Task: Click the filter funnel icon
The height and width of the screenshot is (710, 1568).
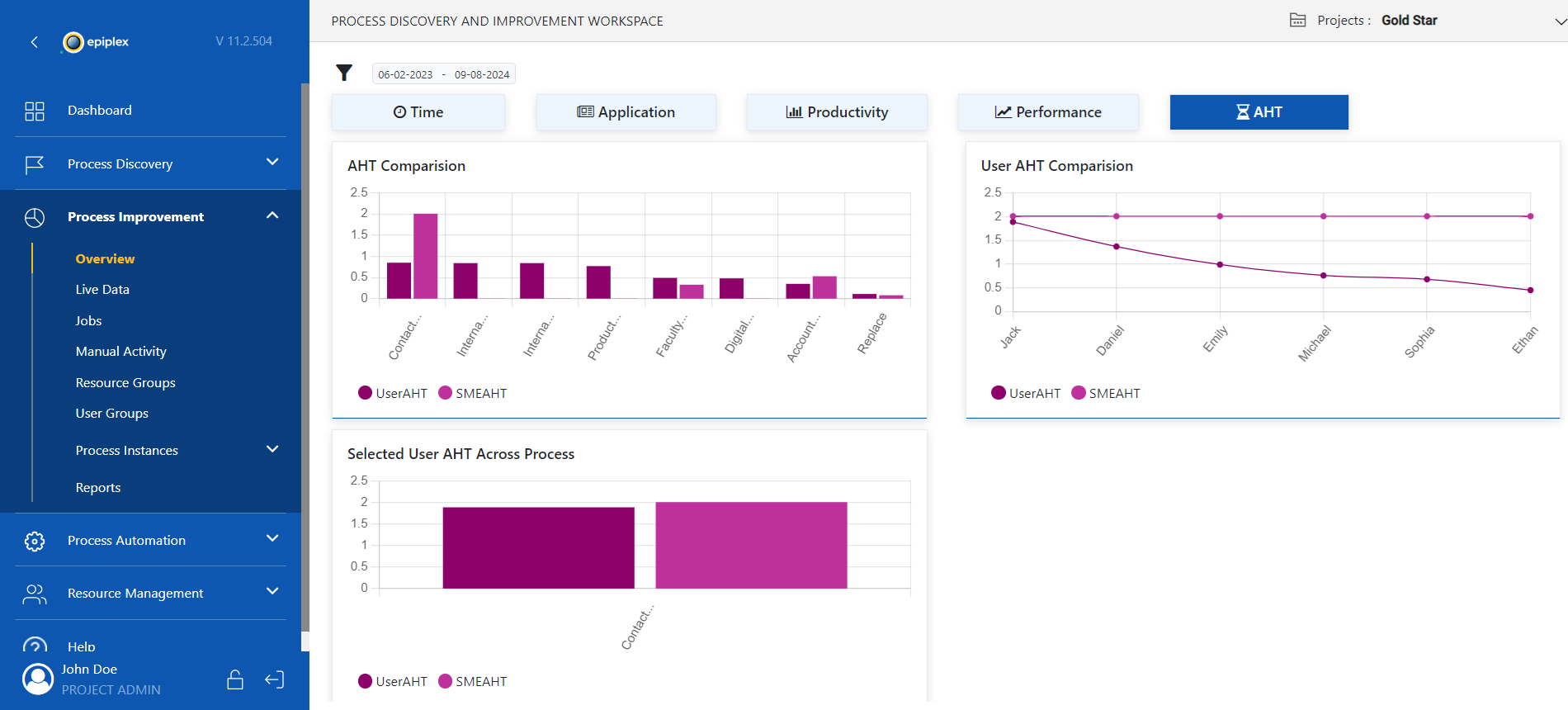Action: 344,73
